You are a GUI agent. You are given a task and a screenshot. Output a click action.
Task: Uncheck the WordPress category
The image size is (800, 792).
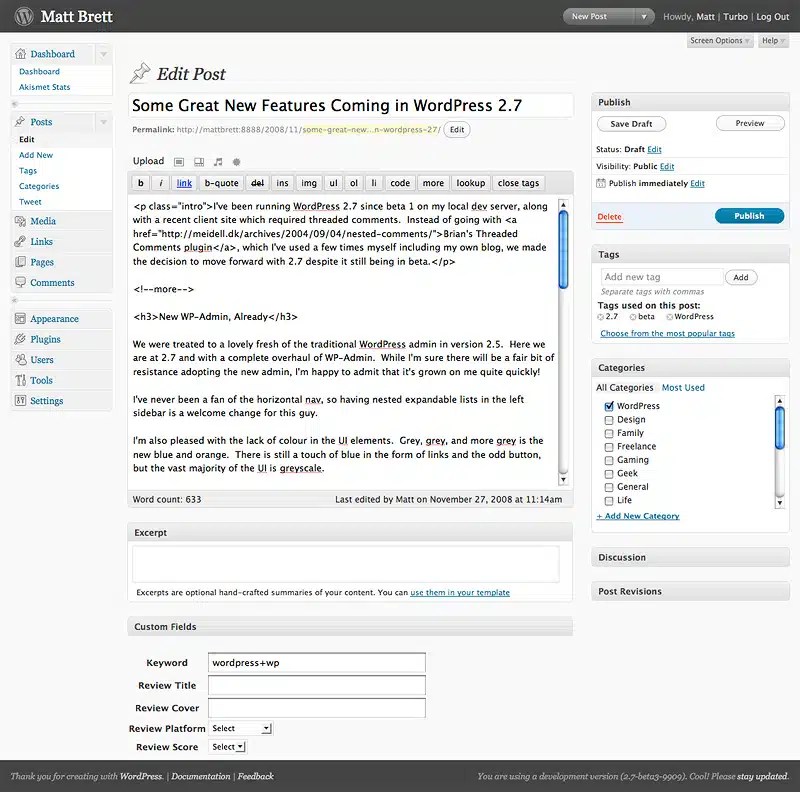coord(609,406)
